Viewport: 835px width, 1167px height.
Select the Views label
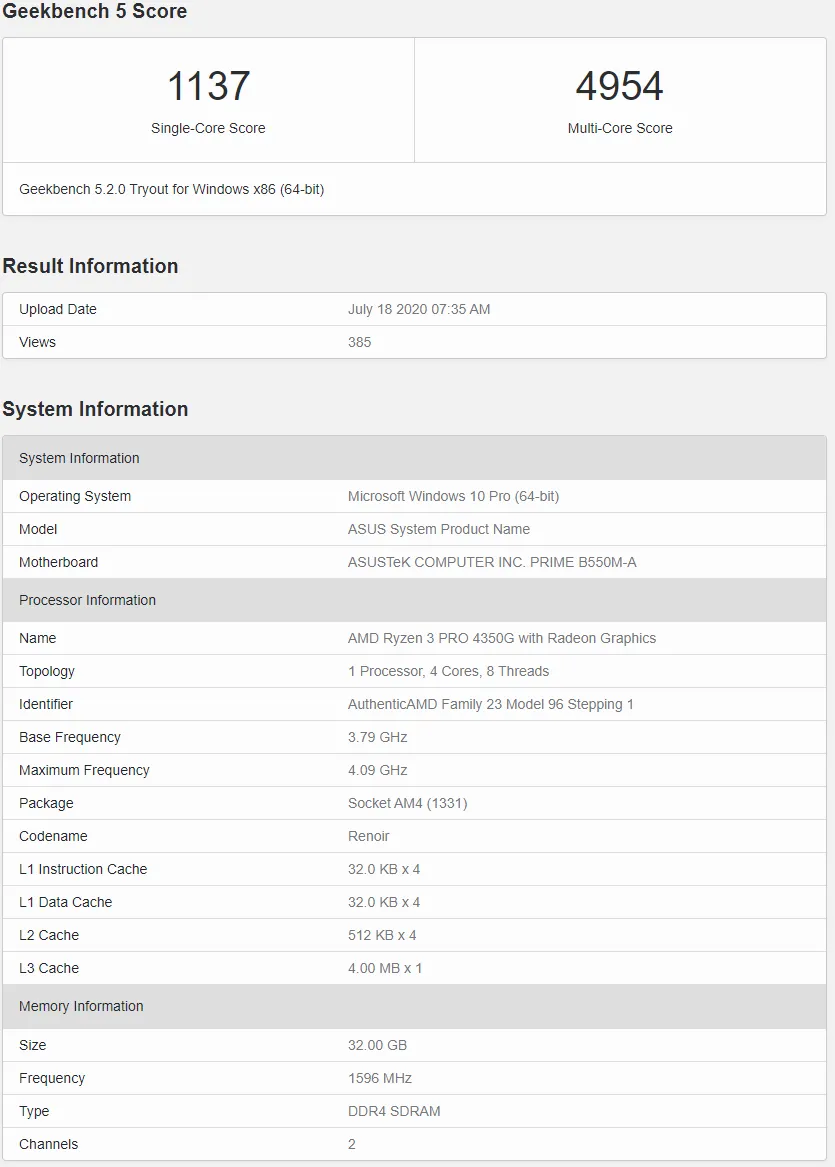[x=37, y=342]
